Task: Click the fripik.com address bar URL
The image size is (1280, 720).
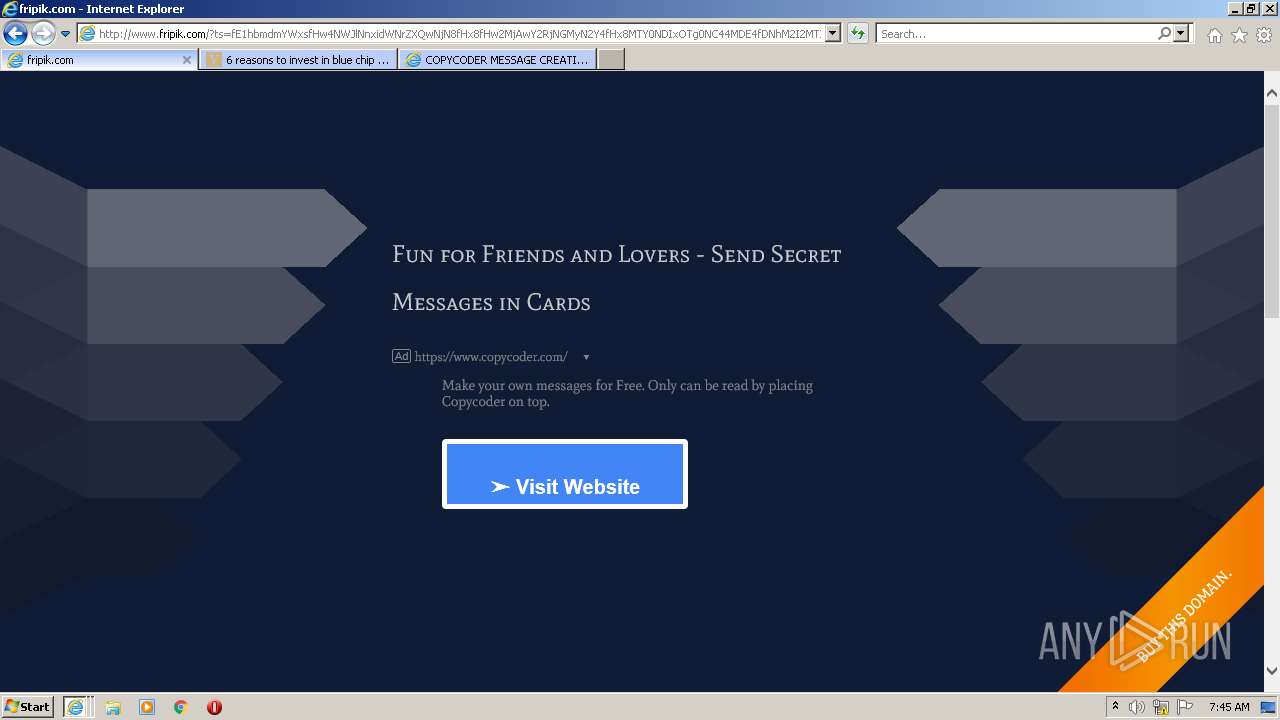Action: click(459, 33)
